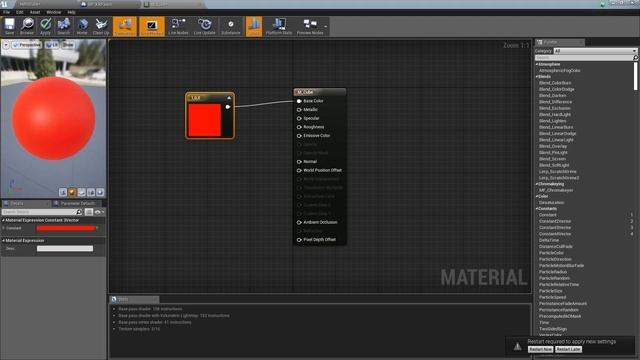
Task: Toggle the Stats toolbar button
Action: pos(254,26)
